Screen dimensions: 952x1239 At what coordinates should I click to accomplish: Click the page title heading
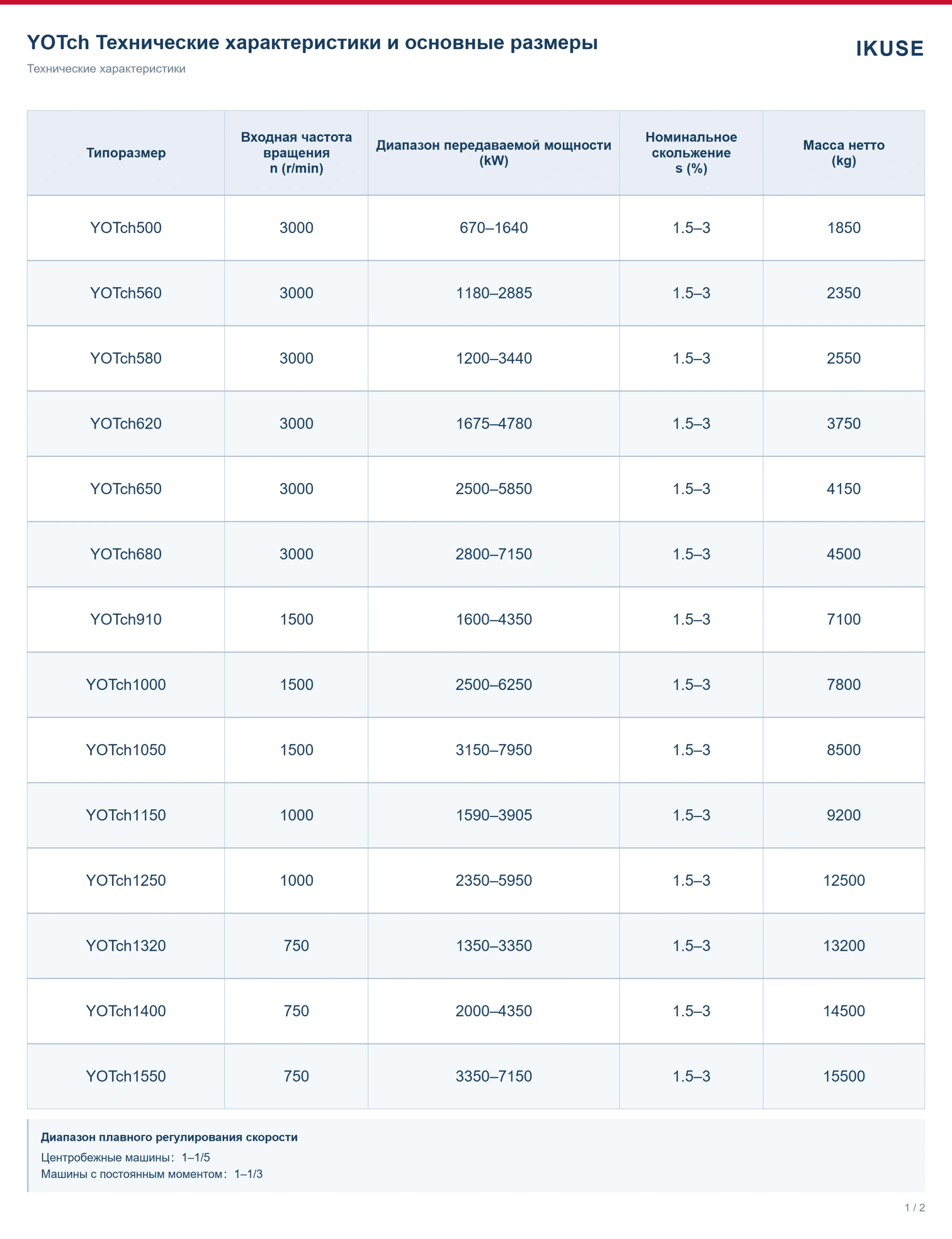pyautogui.click(x=312, y=43)
